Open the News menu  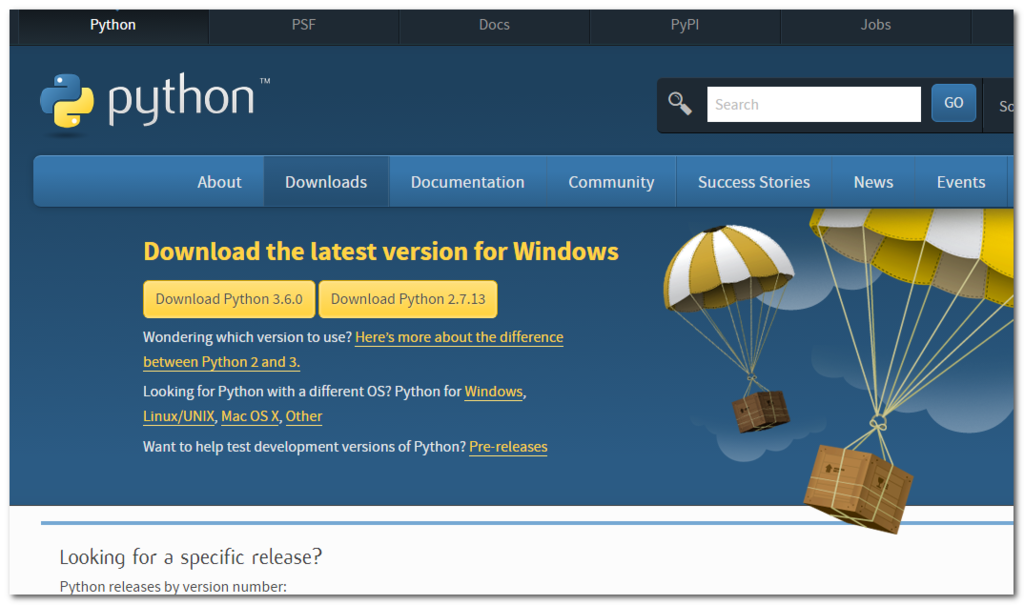point(873,182)
